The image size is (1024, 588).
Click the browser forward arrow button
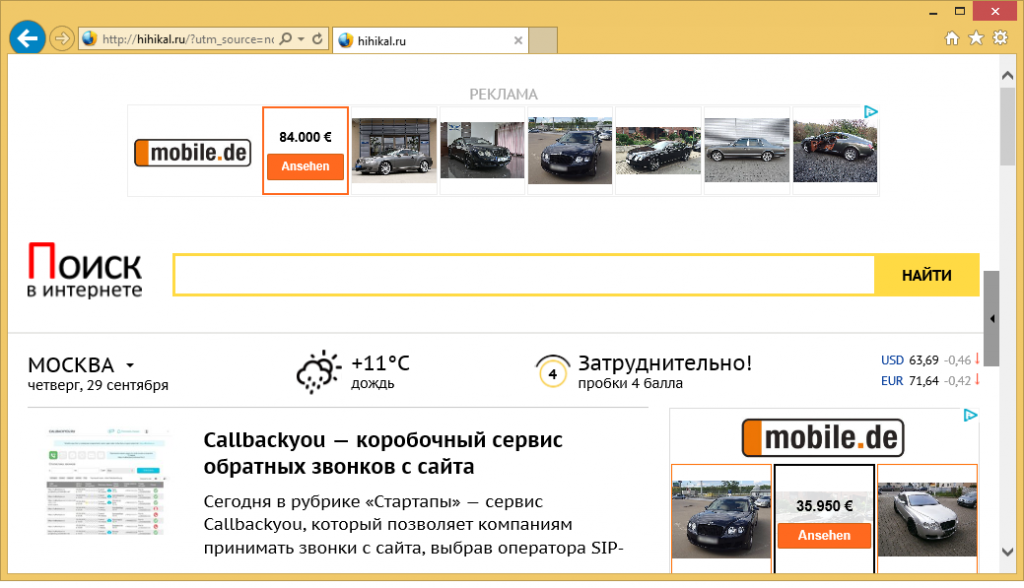point(61,39)
